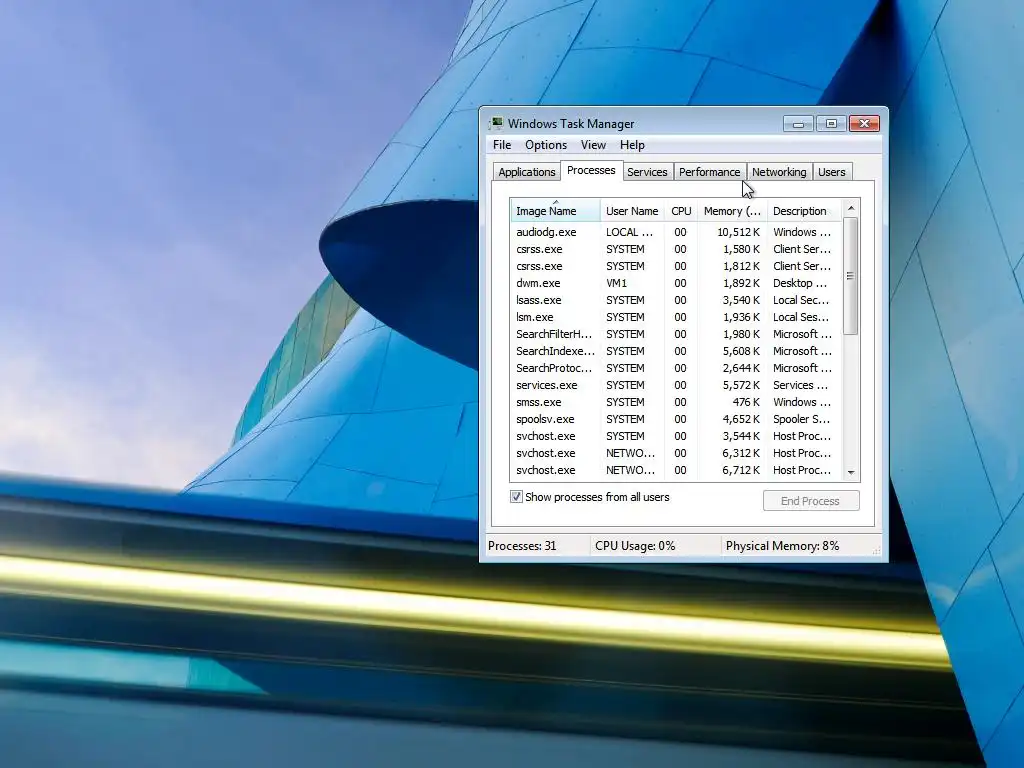Minimize the Task Manager window
The height and width of the screenshot is (768, 1024).
(x=798, y=123)
